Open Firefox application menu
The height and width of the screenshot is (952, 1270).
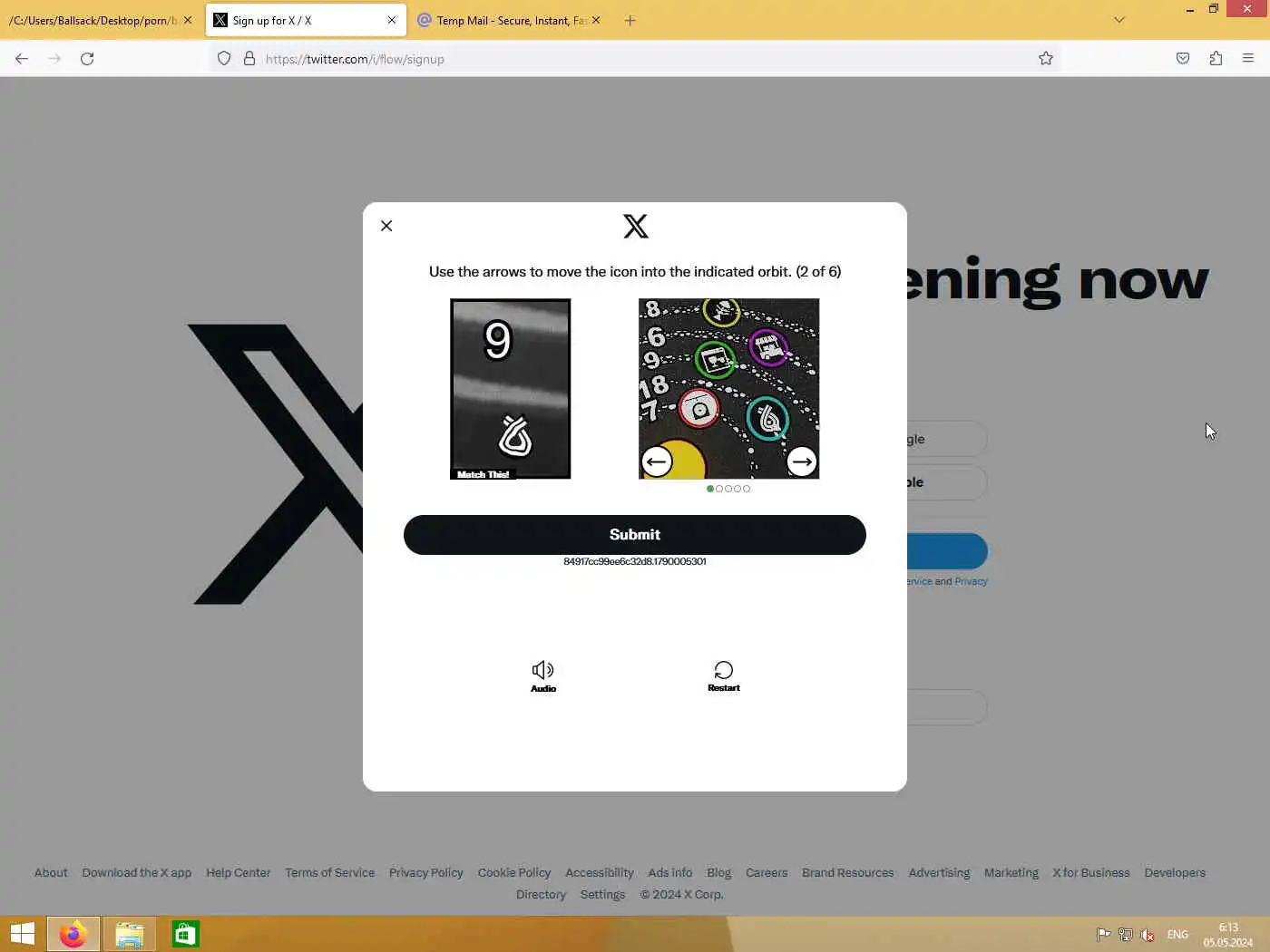1248,59
